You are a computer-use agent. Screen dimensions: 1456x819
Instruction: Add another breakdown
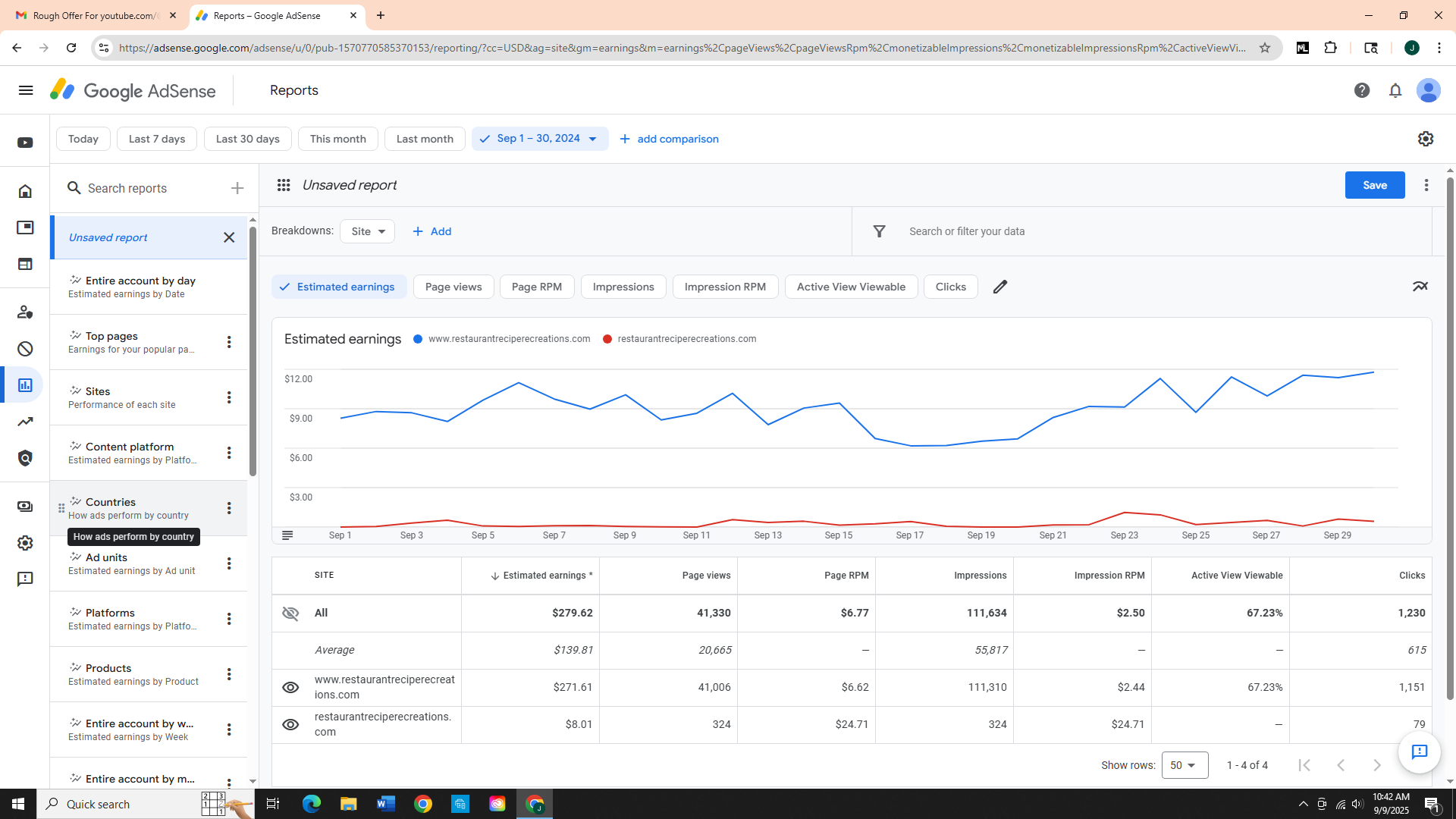pos(432,231)
